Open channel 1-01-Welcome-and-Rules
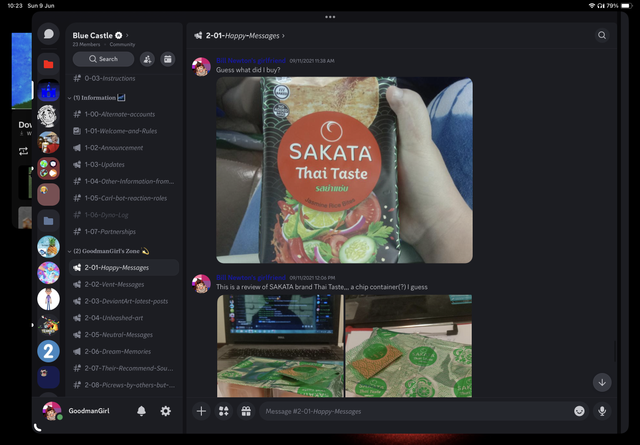 pos(124,131)
